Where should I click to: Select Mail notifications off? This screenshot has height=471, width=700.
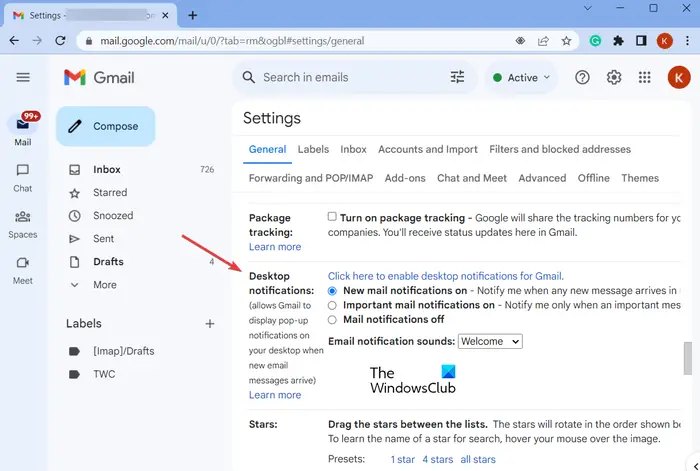tap(332, 320)
